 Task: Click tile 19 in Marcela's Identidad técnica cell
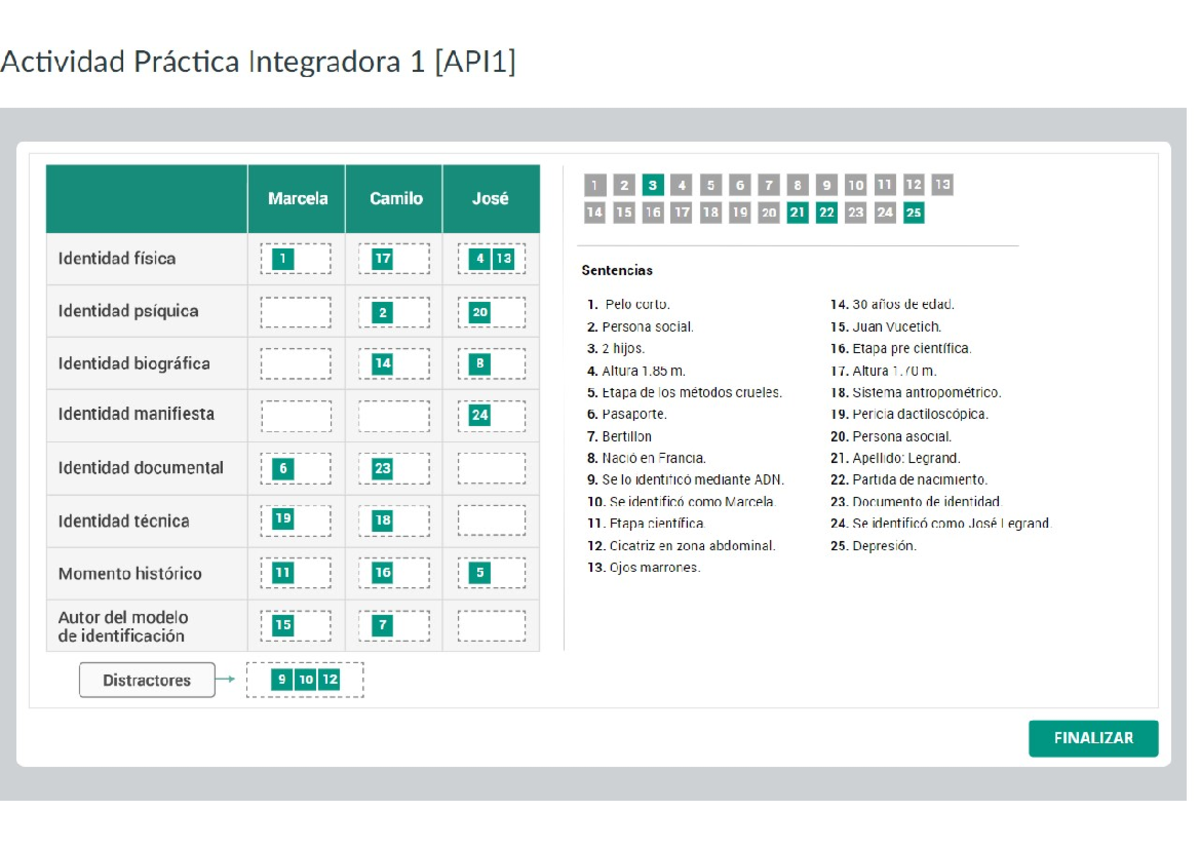283,519
